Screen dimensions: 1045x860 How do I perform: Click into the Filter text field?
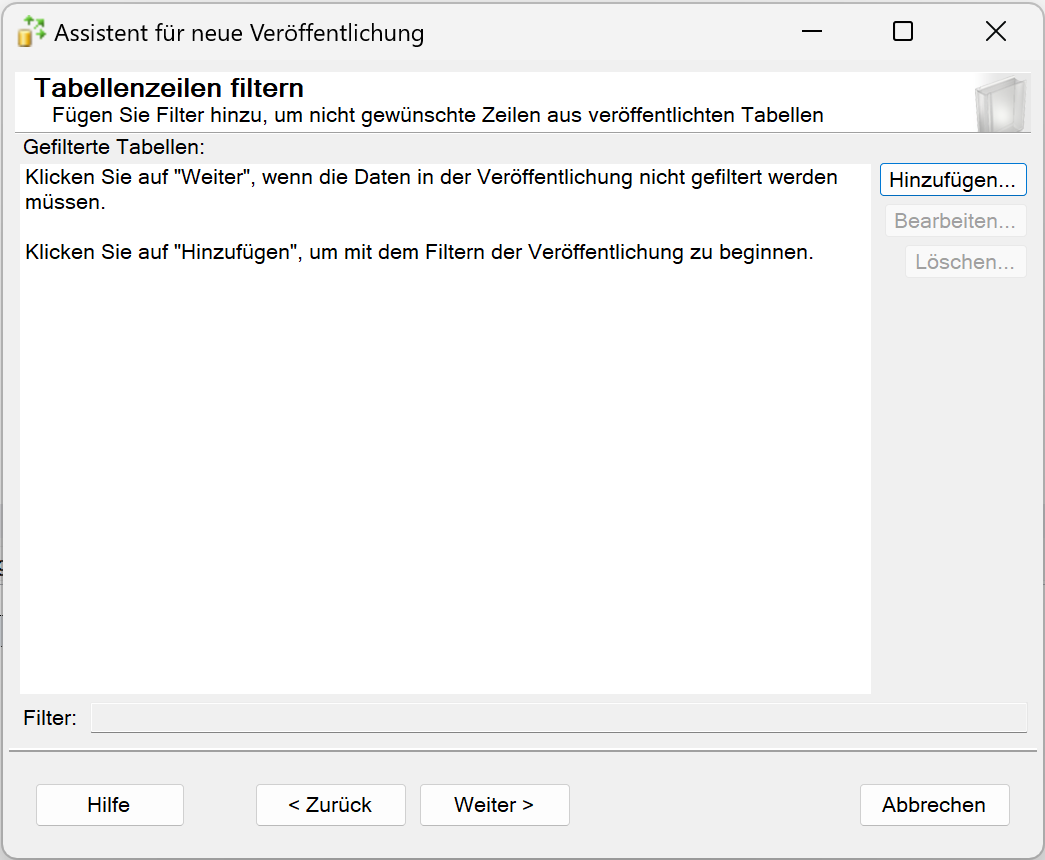tap(558, 718)
